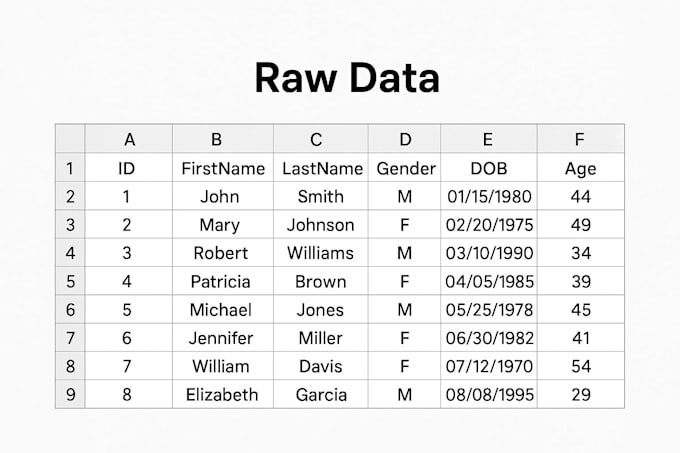Select row 5 header
Viewport: 680px width, 453px height.
click(70, 281)
